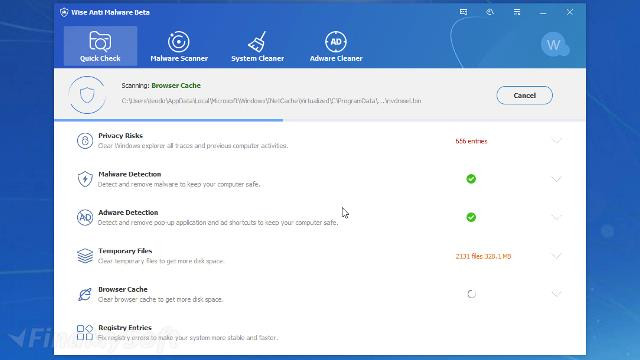Click the Privacy Risks lock icon
This screenshot has width=640, height=360.
(x=85, y=141)
